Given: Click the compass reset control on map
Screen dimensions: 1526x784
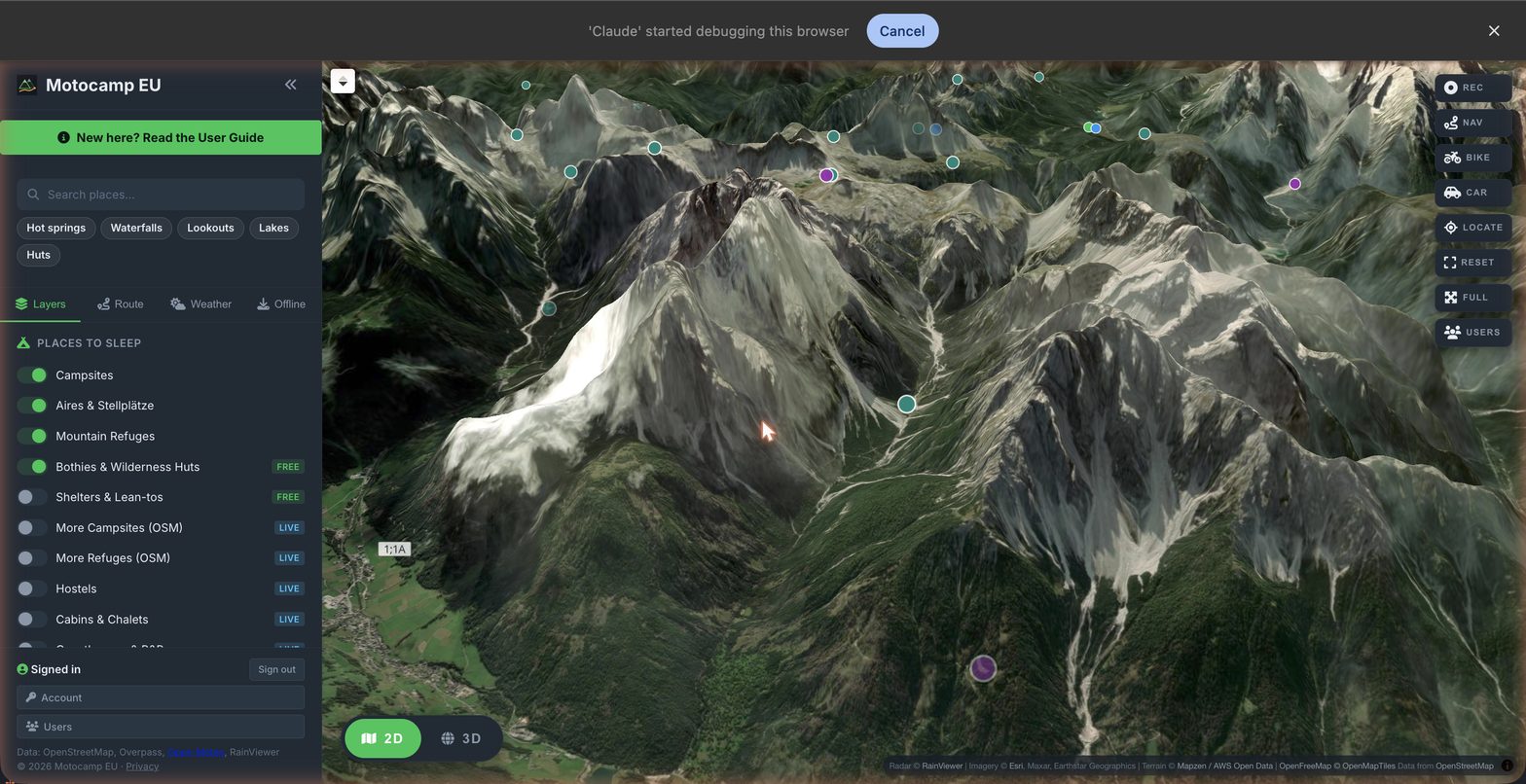Looking at the screenshot, I should [343, 81].
